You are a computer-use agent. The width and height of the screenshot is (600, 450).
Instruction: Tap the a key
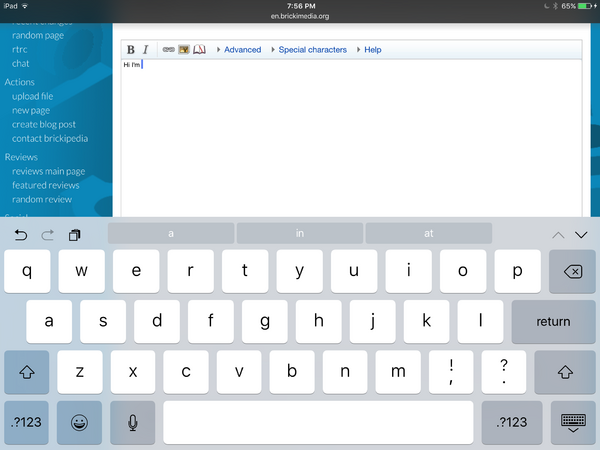49,321
